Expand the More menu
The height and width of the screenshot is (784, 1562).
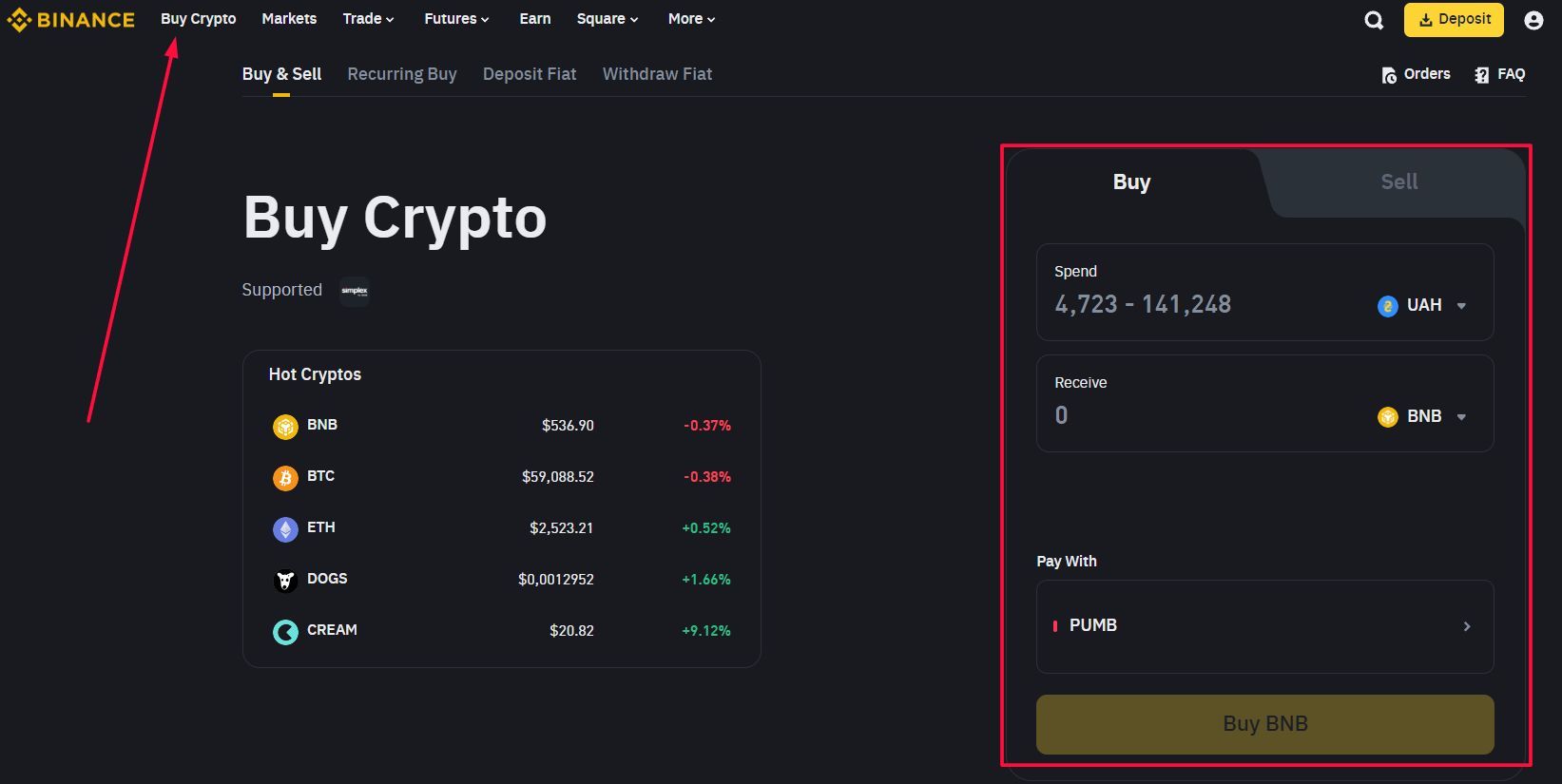point(691,19)
